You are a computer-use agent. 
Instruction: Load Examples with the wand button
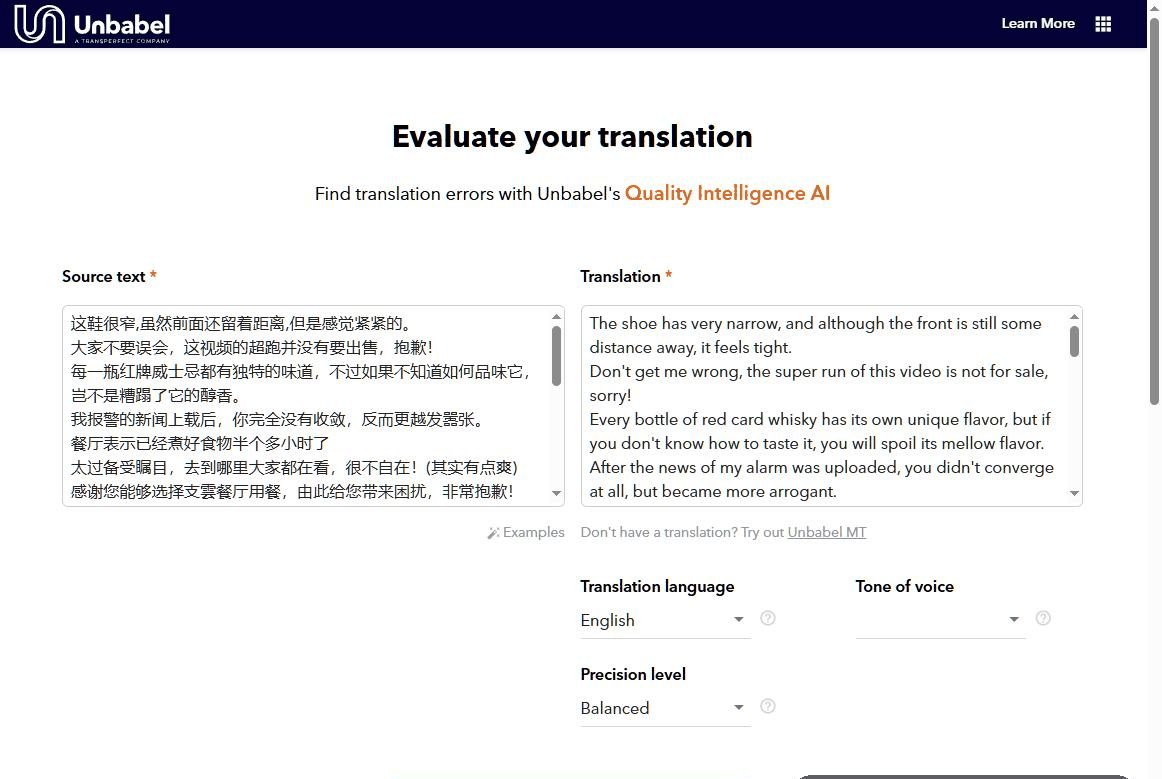(525, 532)
